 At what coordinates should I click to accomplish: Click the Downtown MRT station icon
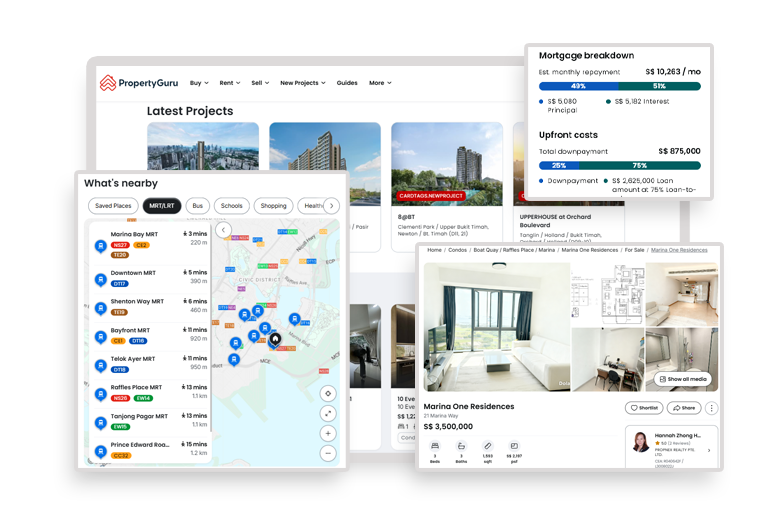[100, 280]
